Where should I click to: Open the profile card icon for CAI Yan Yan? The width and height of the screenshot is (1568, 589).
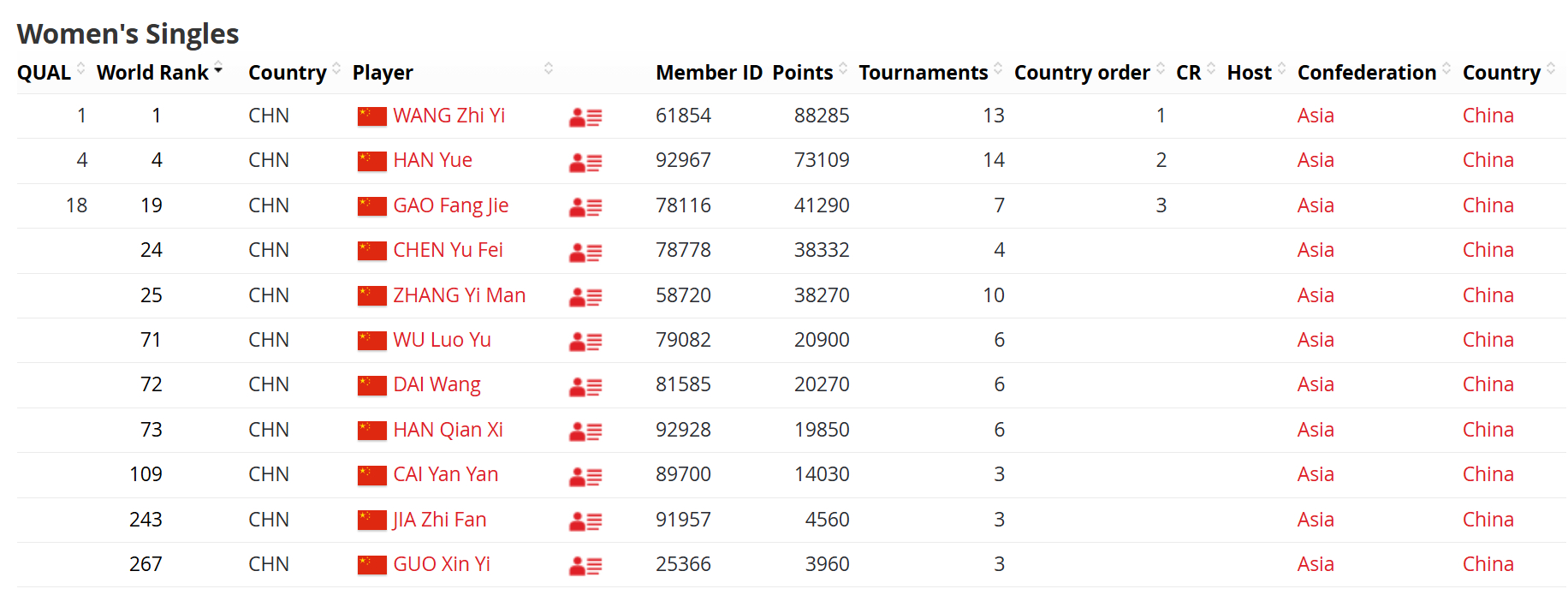click(585, 476)
